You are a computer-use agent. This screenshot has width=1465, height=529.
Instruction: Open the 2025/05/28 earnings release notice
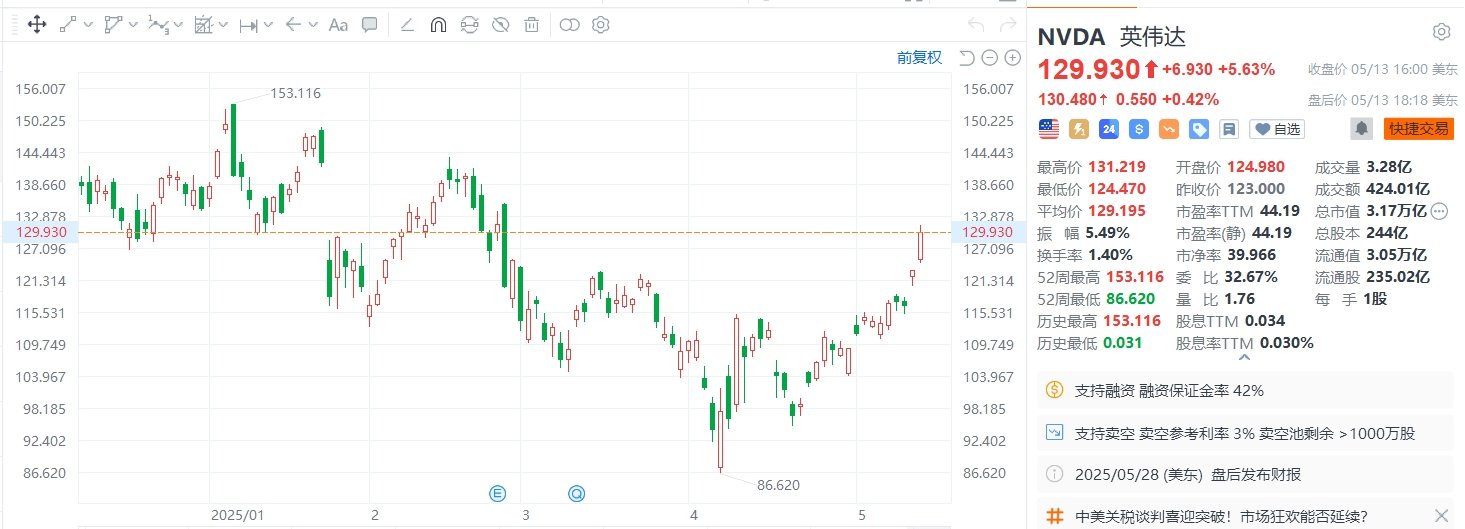(x=1247, y=475)
